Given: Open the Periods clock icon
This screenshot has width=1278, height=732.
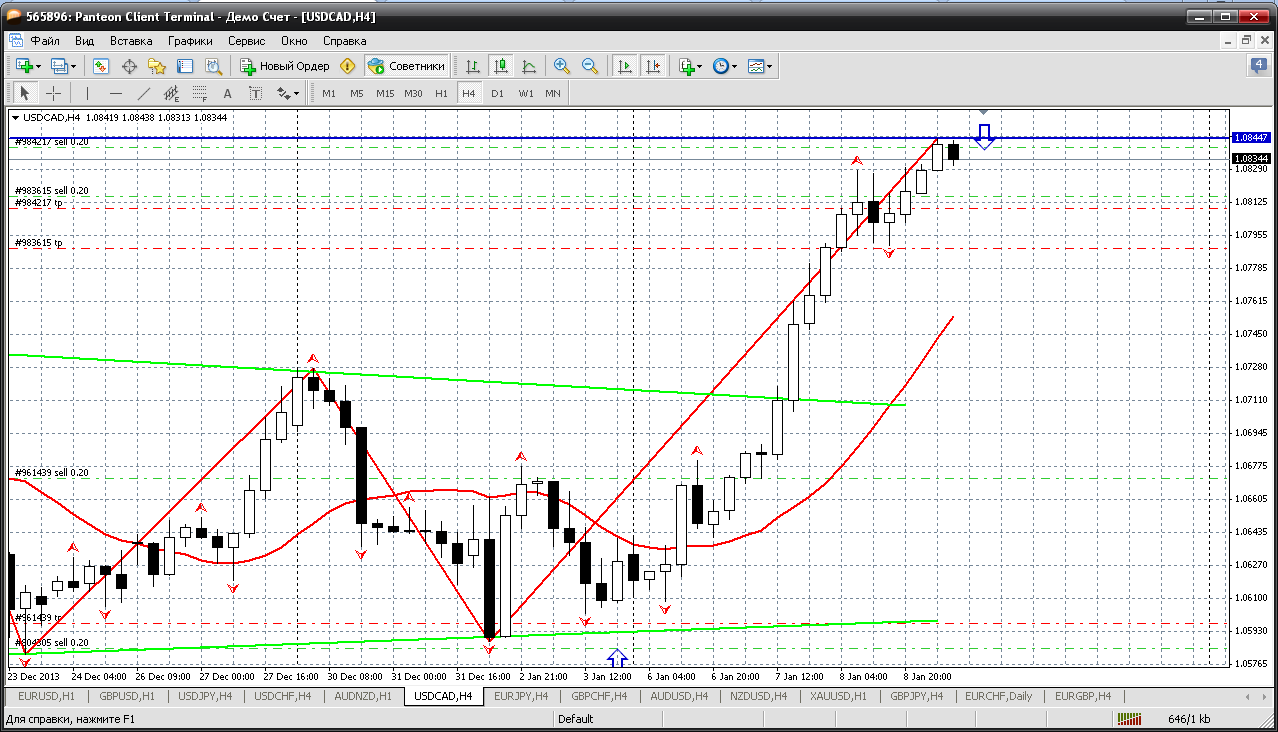Looking at the screenshot, I should (x=720, y=66).
